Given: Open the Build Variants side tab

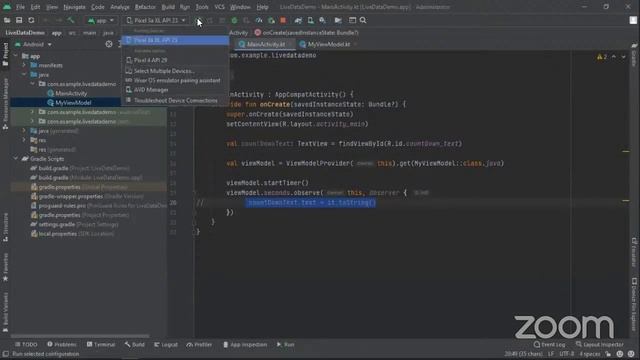Looking at the screenshot, I should tap(5, 312).
